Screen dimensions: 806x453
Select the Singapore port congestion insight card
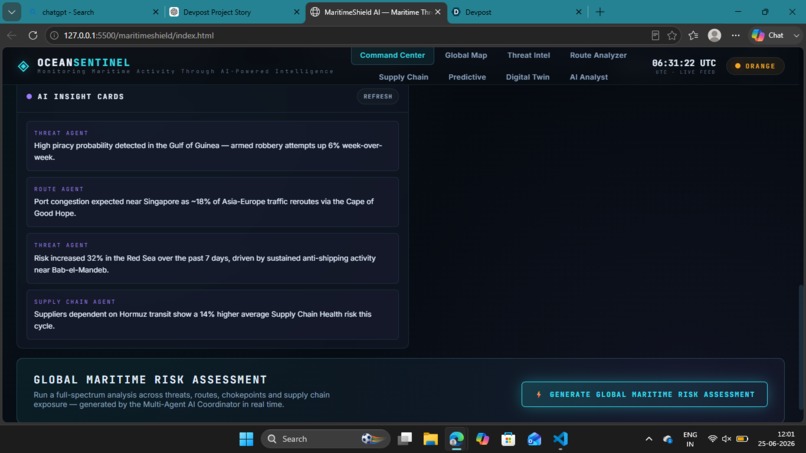click(212, 202)
